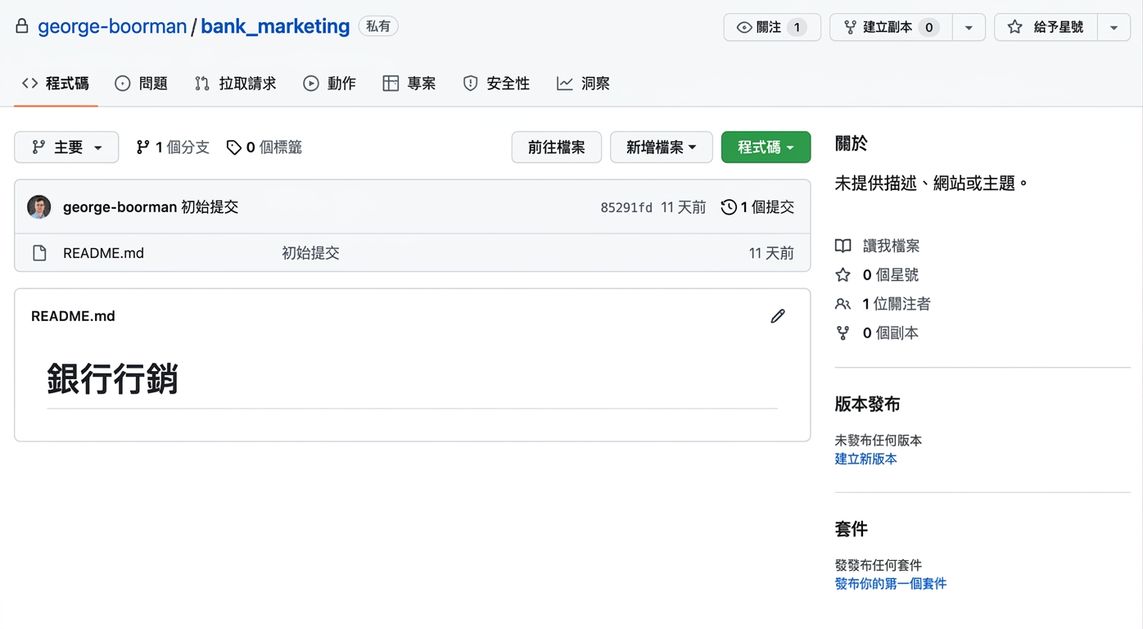The height and width of the screenshot is (629, 1143).
Task: Open the bank_marketing repository link
Action: [x=275, y=26]
